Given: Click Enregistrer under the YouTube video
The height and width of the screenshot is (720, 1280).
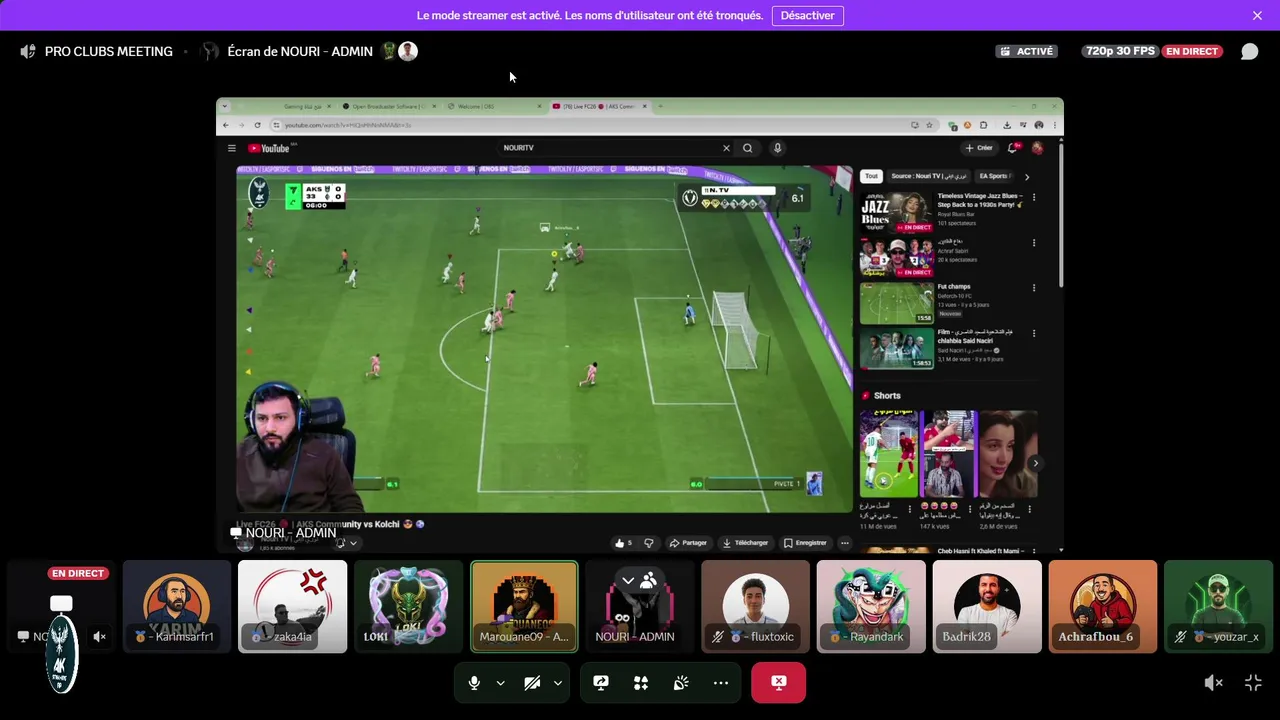Looking at the screenshot, I should [x=805, y=543].
